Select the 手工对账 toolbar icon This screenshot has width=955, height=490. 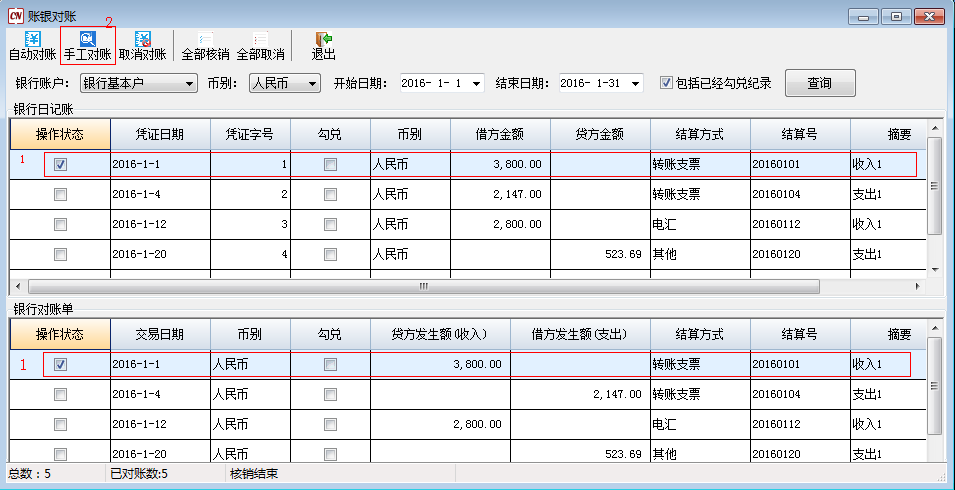pos(87,40)
